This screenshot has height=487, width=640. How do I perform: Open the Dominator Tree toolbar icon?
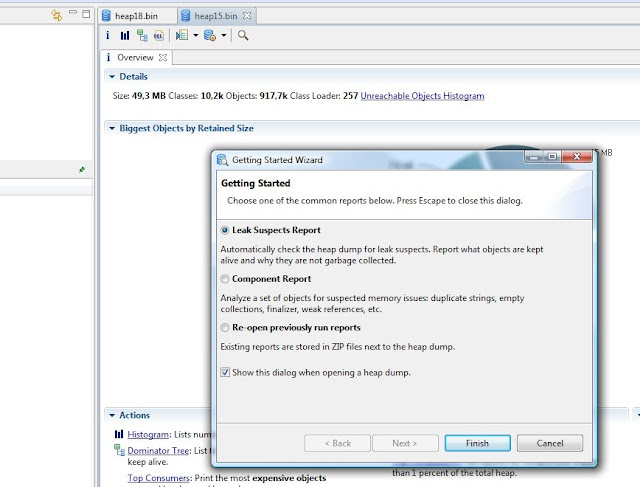coord(142,36)
